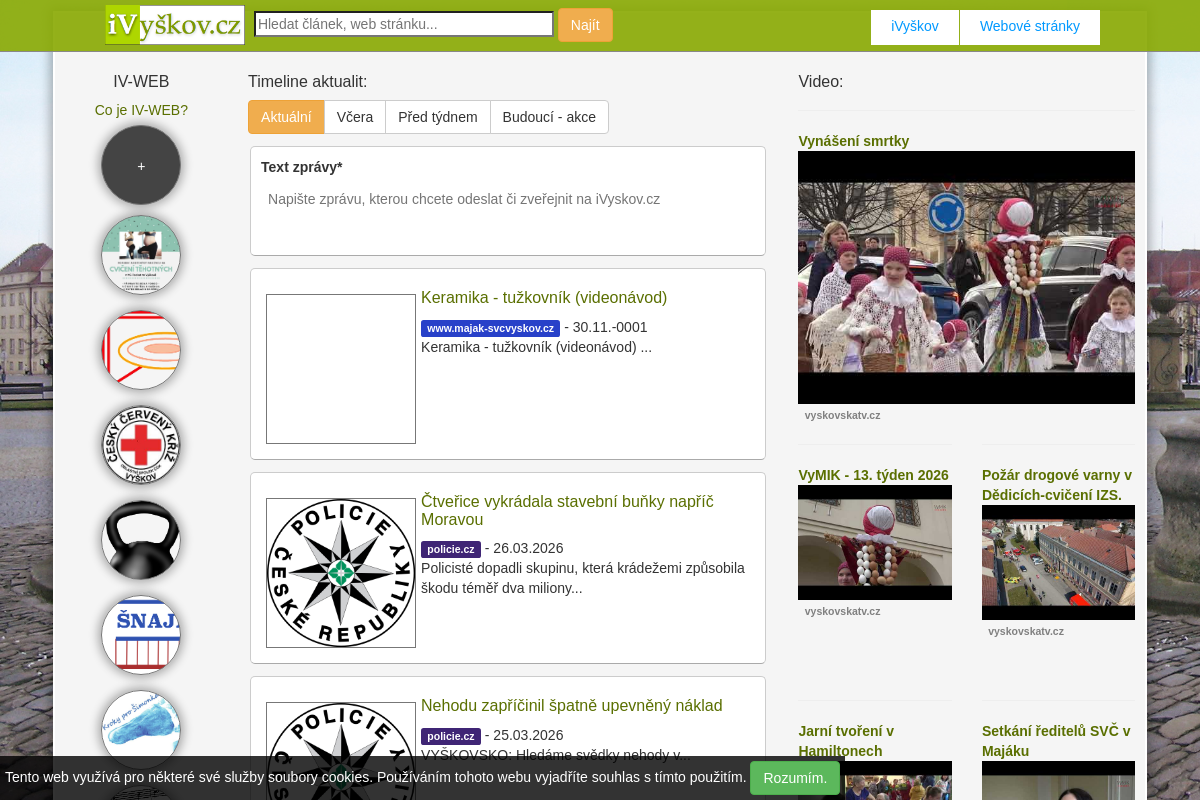Open the iVyškov.cz logo home link
The width and height of the screenshot is (1200, 800).
(x=175, y=25)
